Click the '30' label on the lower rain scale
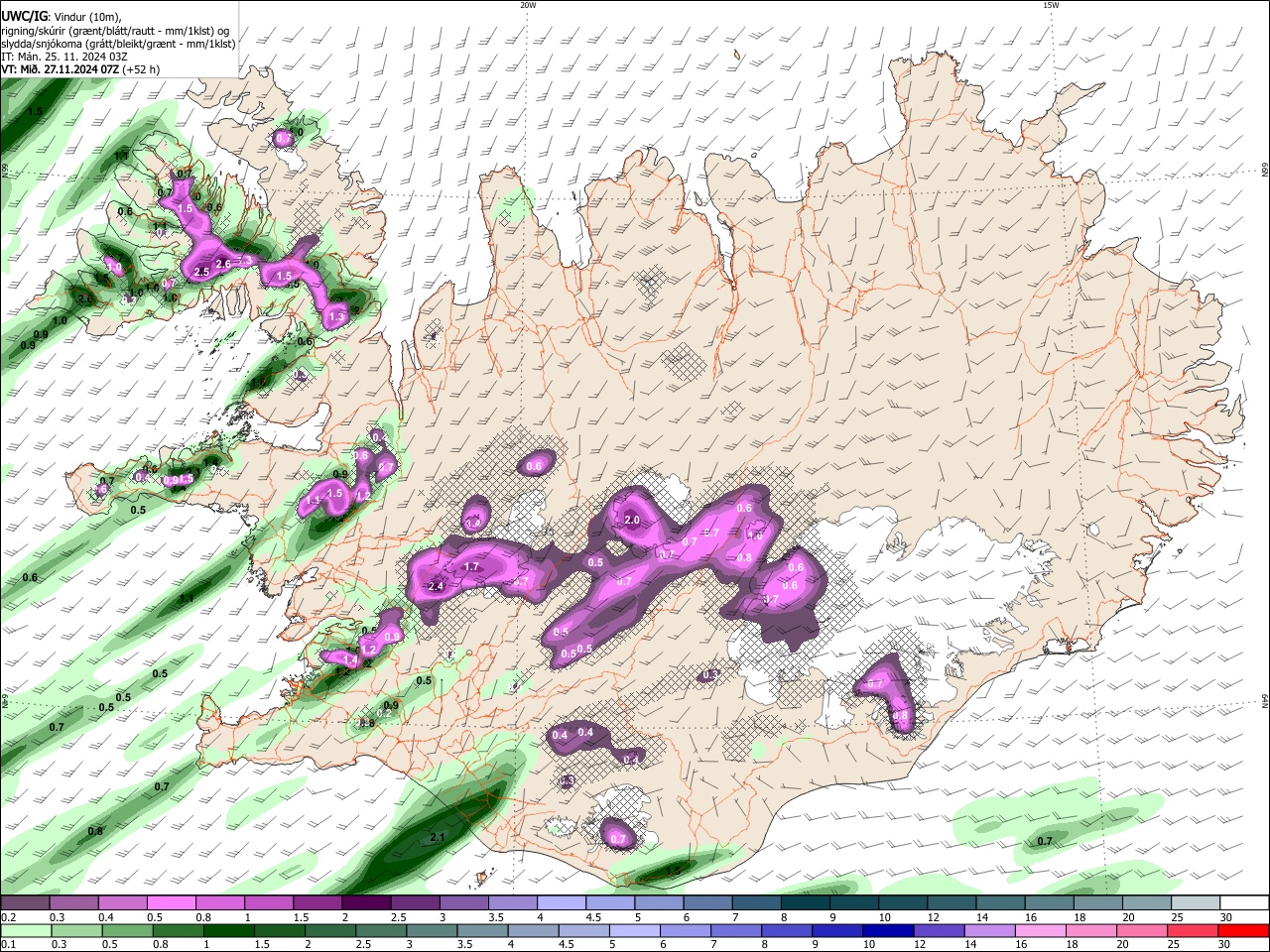The width and height of the screenshot is (1270, 952). click(x=1223, y=945)
